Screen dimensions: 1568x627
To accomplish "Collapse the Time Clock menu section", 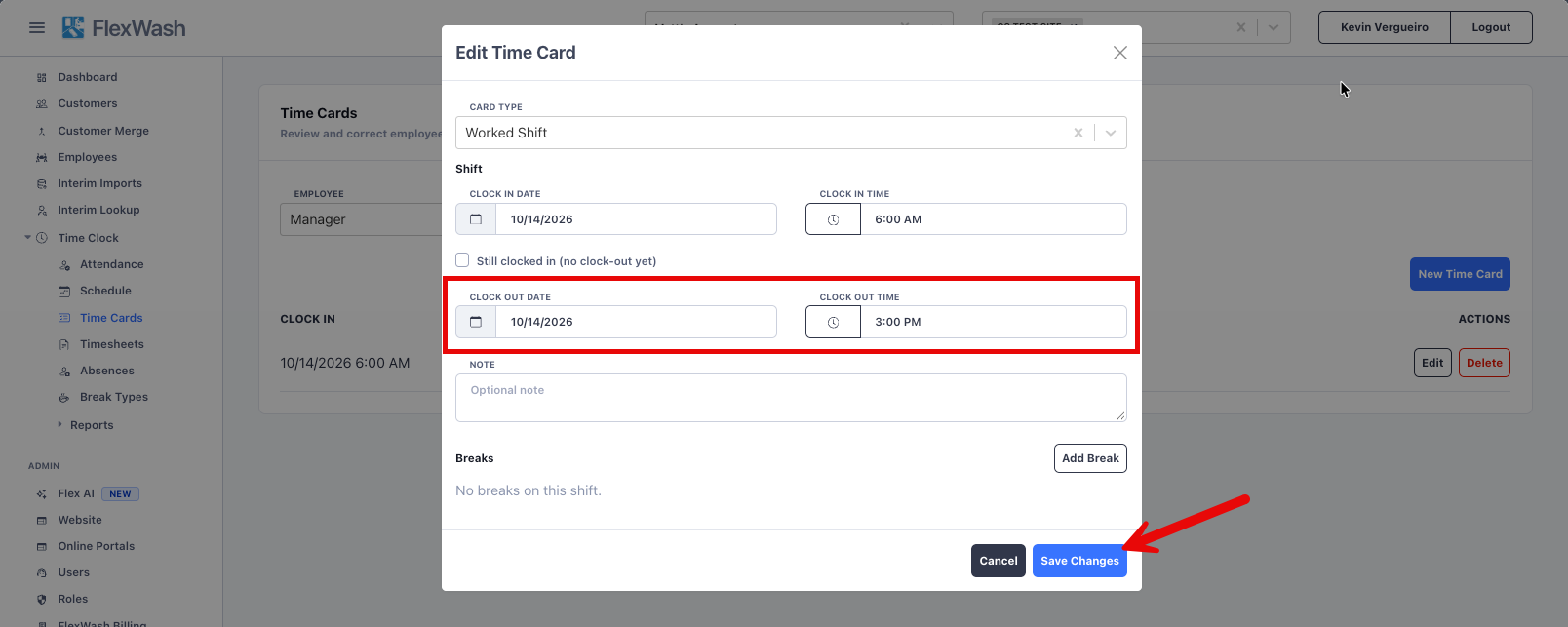I will pyautogui.click(x=28, y=238).
